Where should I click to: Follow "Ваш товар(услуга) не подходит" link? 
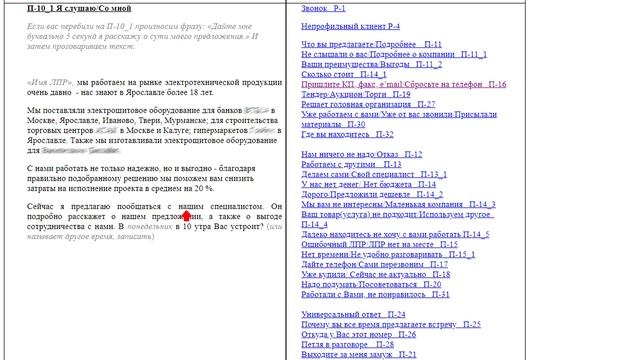398,219
